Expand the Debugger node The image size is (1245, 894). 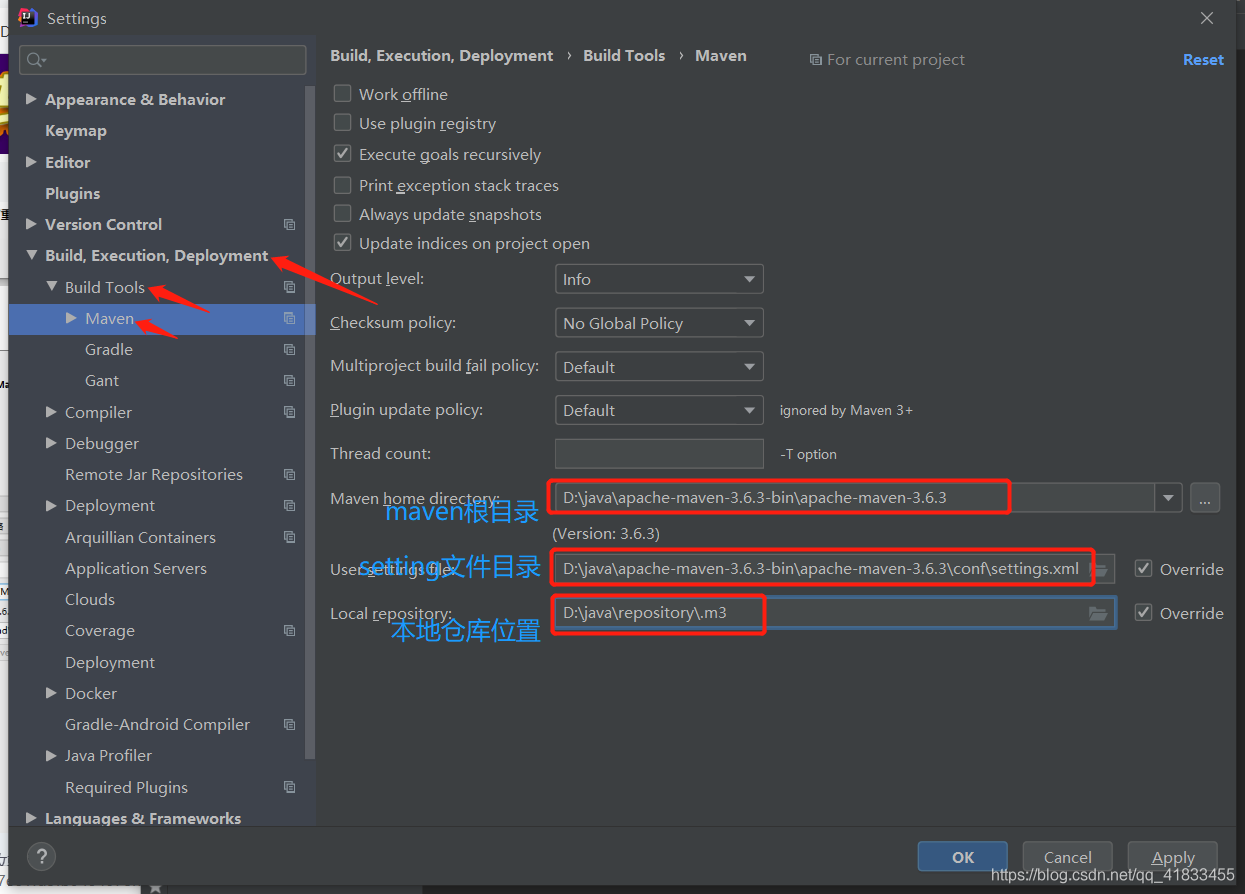pyautogui.click(x=51, y=443)
